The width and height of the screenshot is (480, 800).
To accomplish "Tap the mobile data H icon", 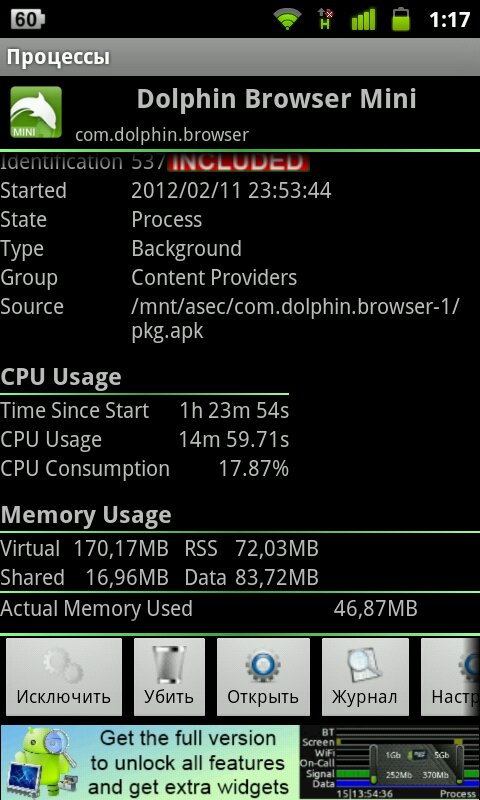I will coord(325,19).
